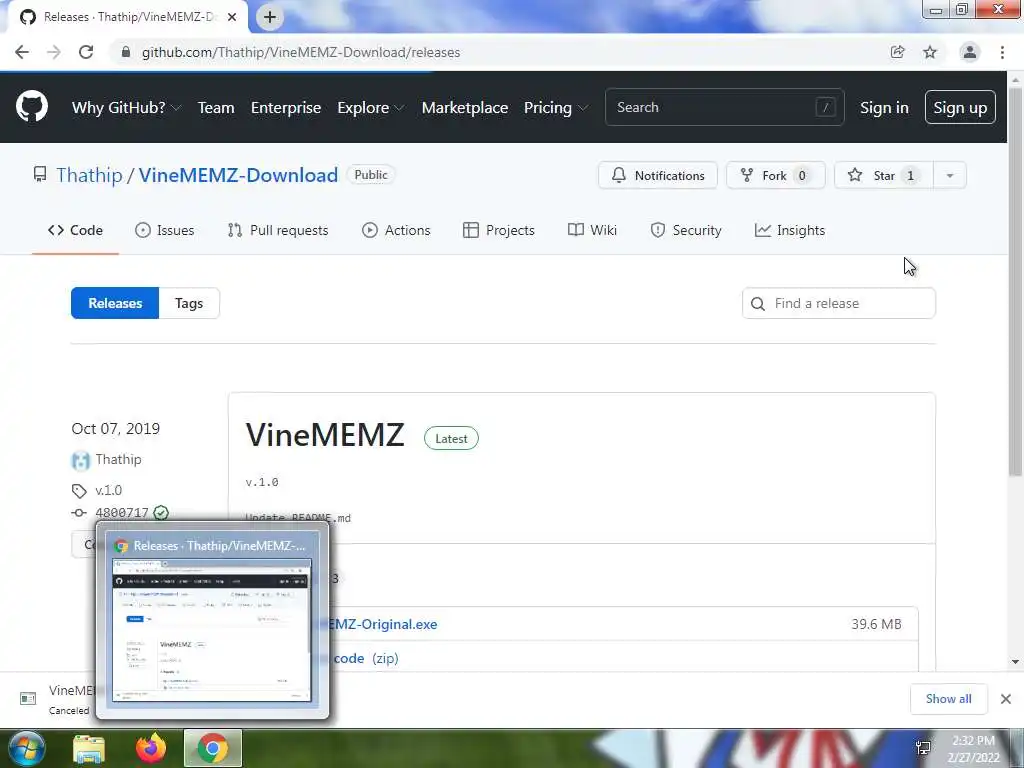1024x768 pixels.
Task: Open Enterprise in top navigation
Action: click(x=286, y=107)
